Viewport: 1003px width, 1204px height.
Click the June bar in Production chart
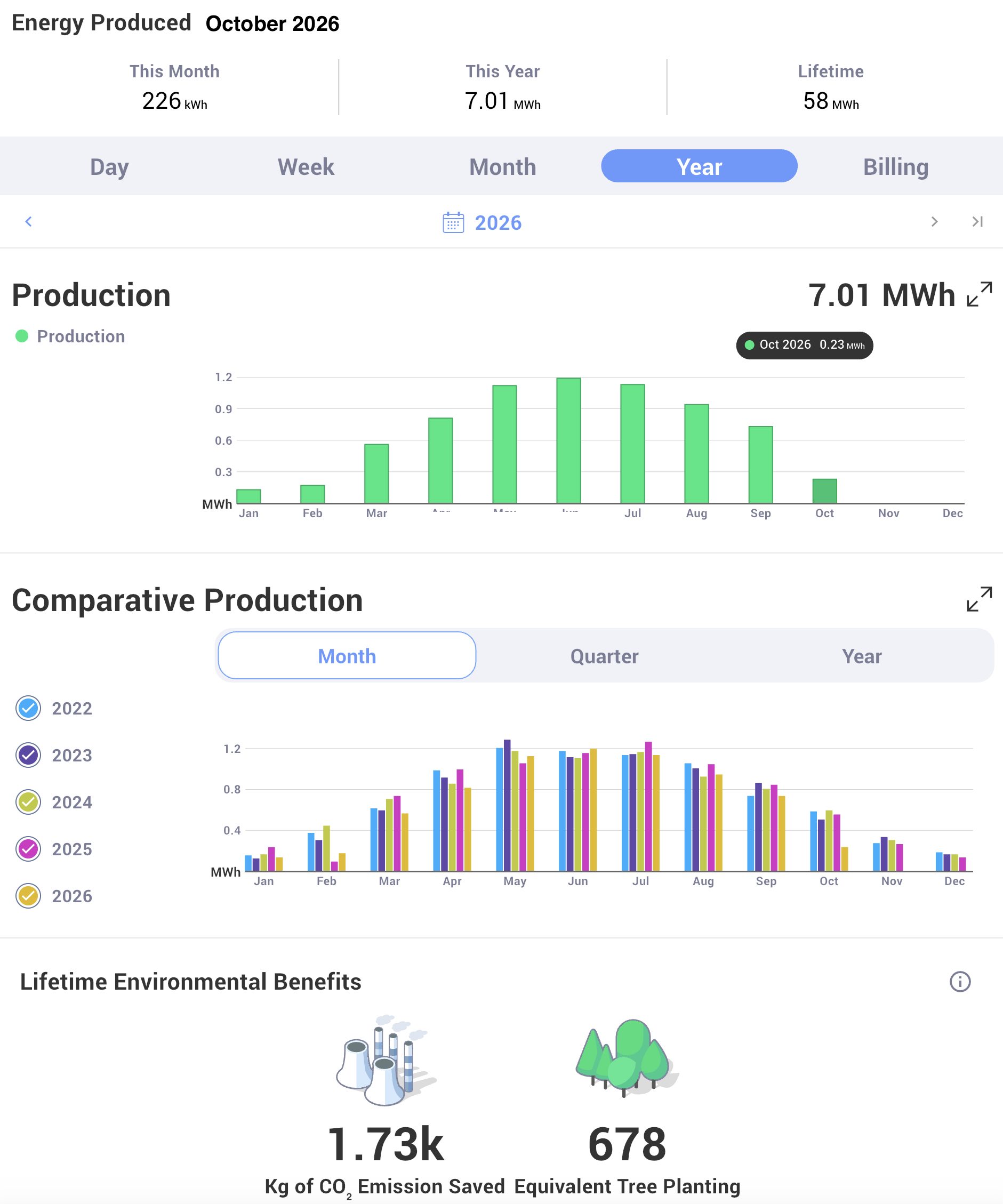pos(568,440)
